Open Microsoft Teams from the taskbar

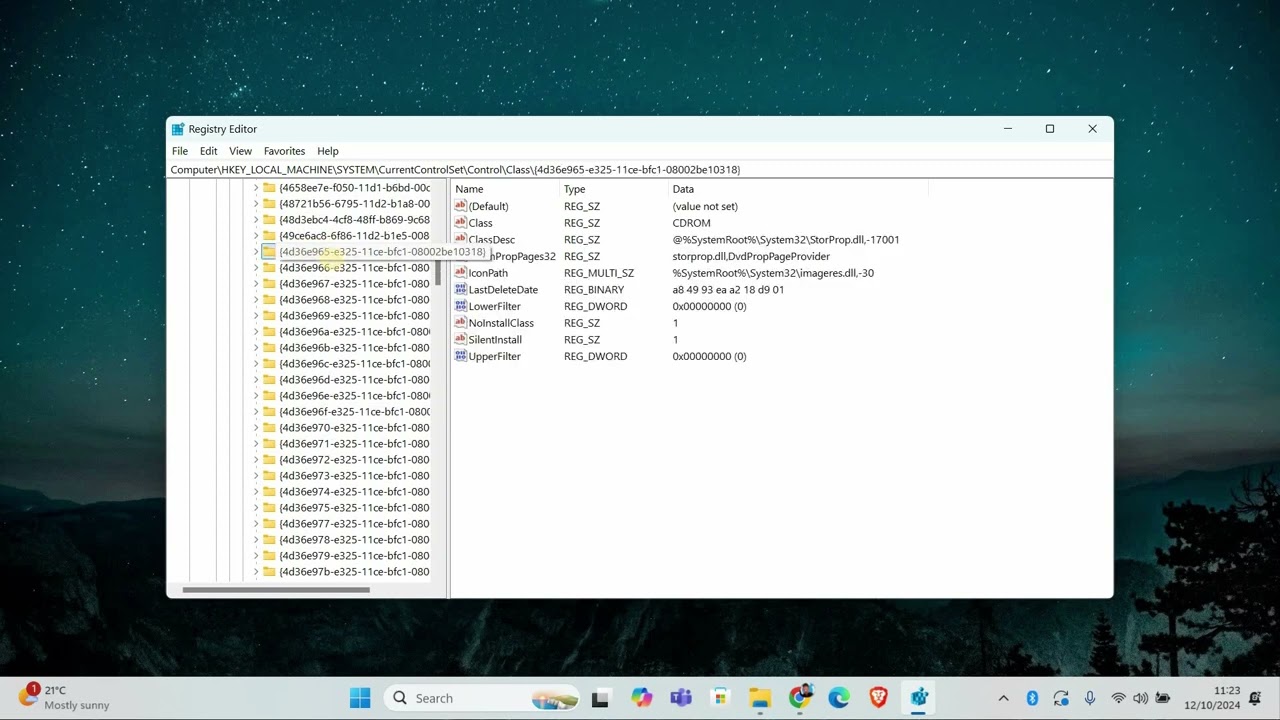(681, 698)
